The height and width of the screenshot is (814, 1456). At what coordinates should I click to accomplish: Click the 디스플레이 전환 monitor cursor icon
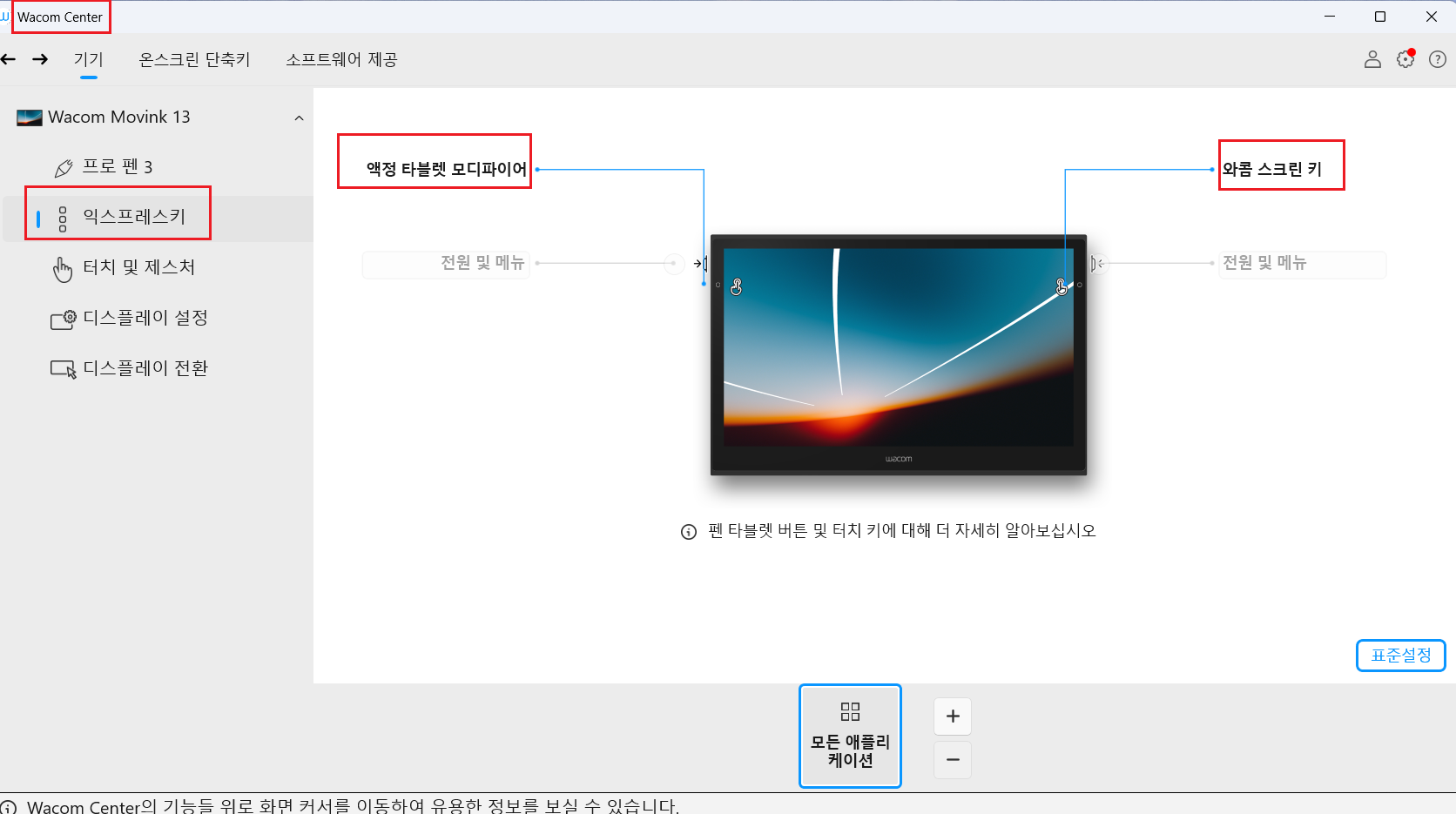63,369
